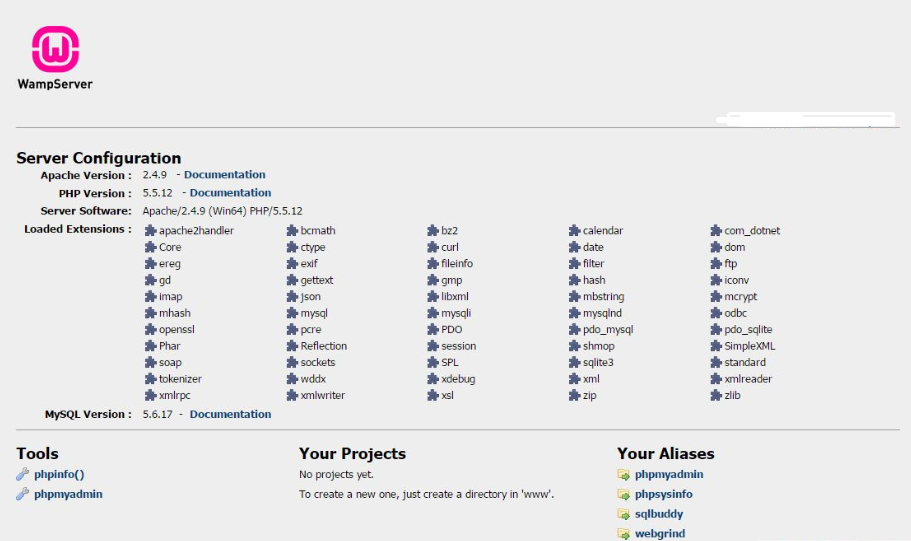Click 'sqlite3' extension name
This screenshot has height=541, width=911.
coord(598,363)
